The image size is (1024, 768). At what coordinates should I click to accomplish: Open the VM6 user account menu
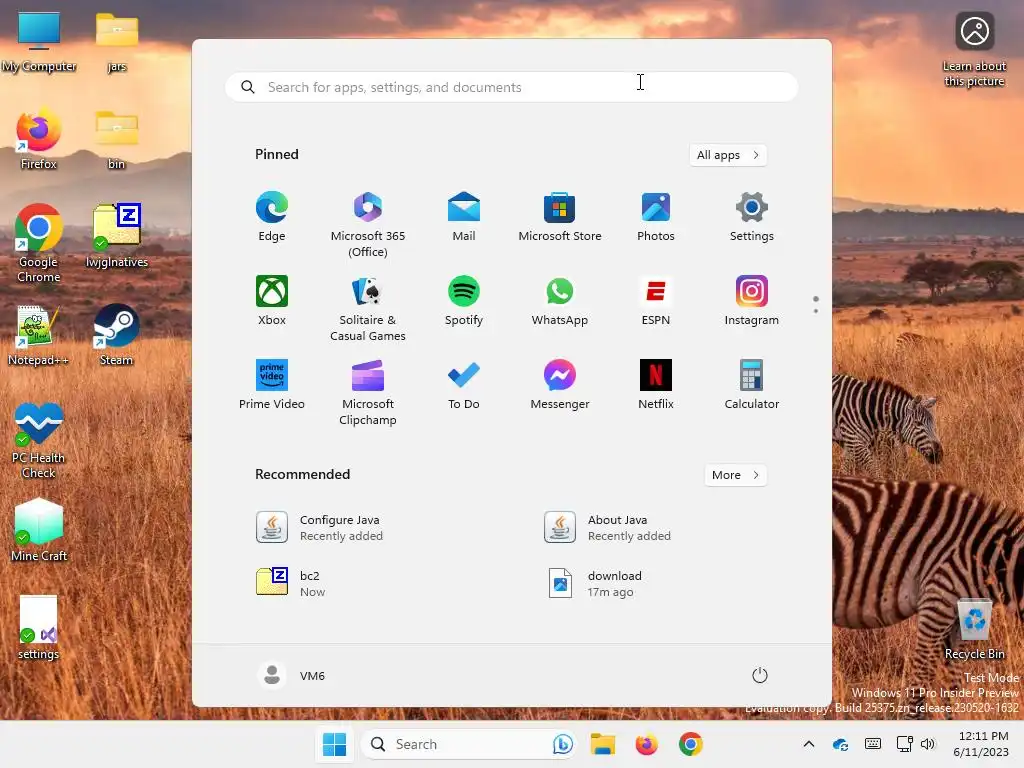(x=291, y=675)
